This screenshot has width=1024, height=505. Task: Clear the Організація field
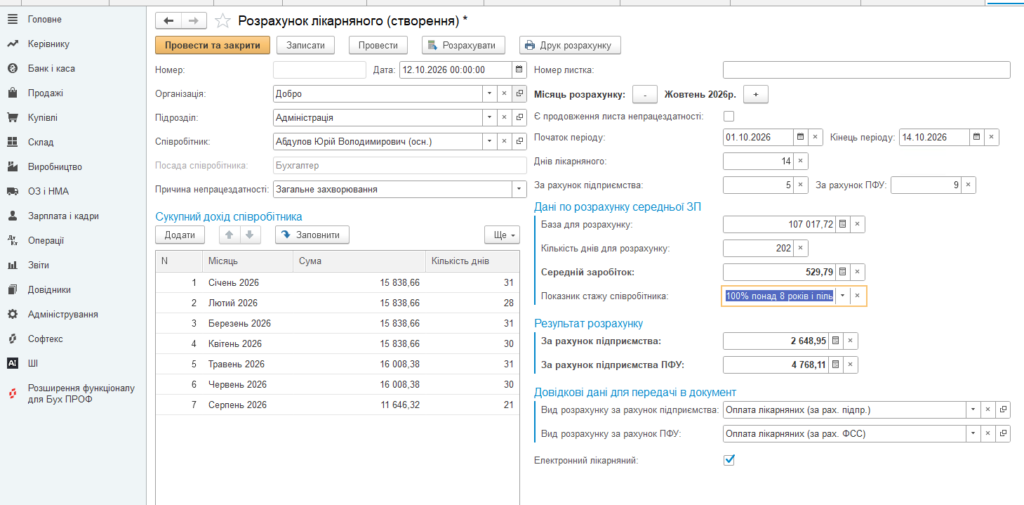tap(504, 94)
